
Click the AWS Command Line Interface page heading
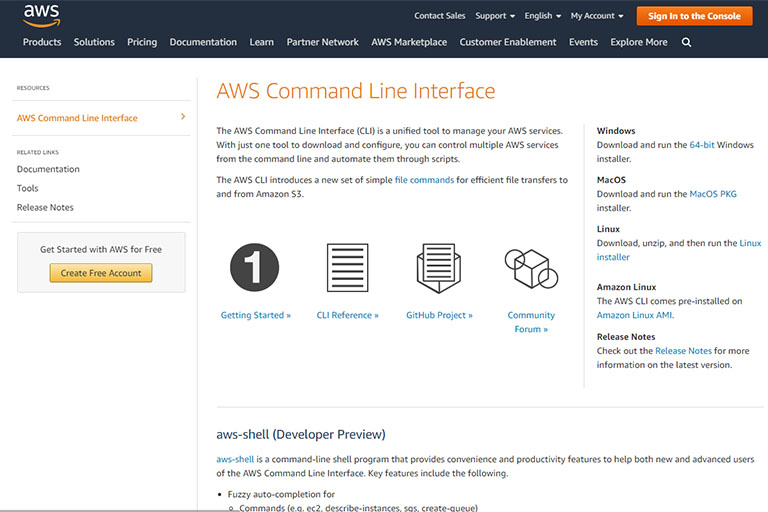pyautogui.click(x=356, y=91)
